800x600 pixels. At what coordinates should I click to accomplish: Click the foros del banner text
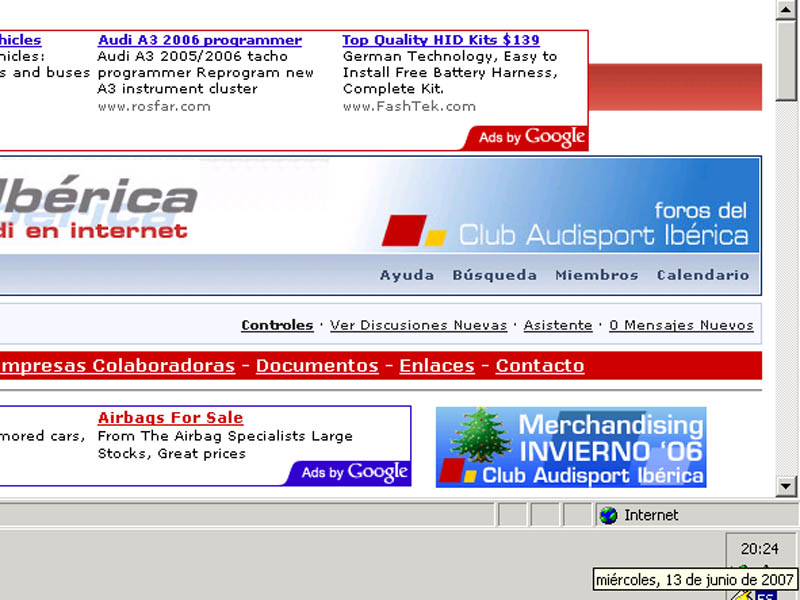[701, 210]
